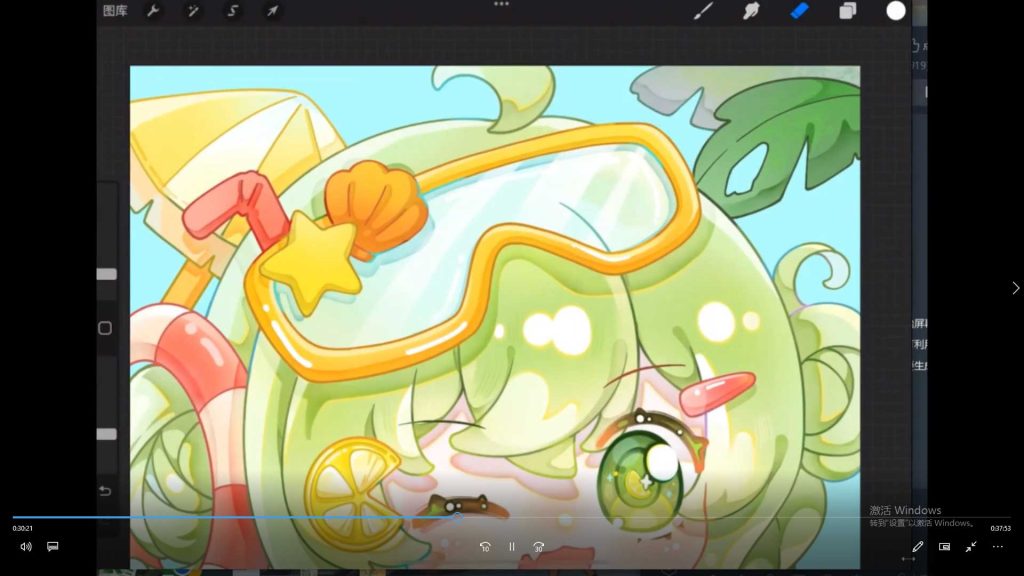Pause the video playback
This screenshot has height=576, width=1024.
click(x=512, y=547)
